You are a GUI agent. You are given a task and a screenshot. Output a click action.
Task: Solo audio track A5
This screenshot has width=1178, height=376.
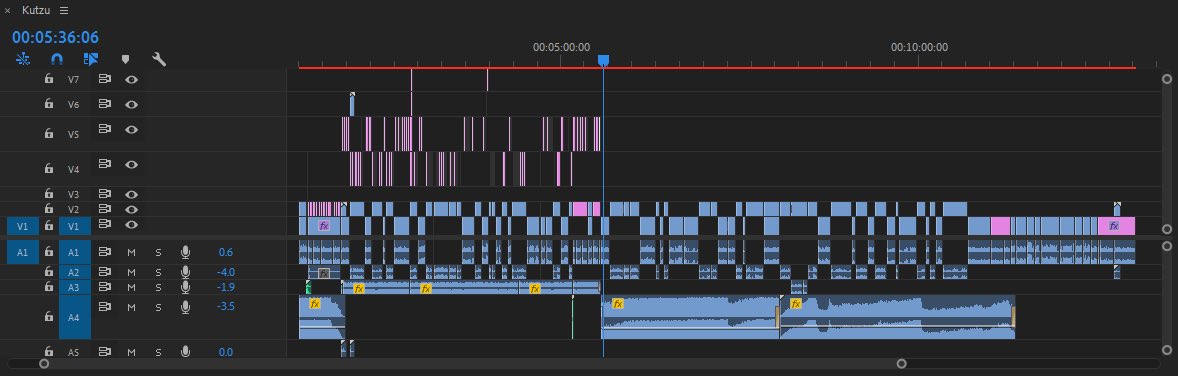[x=159, y=352]
